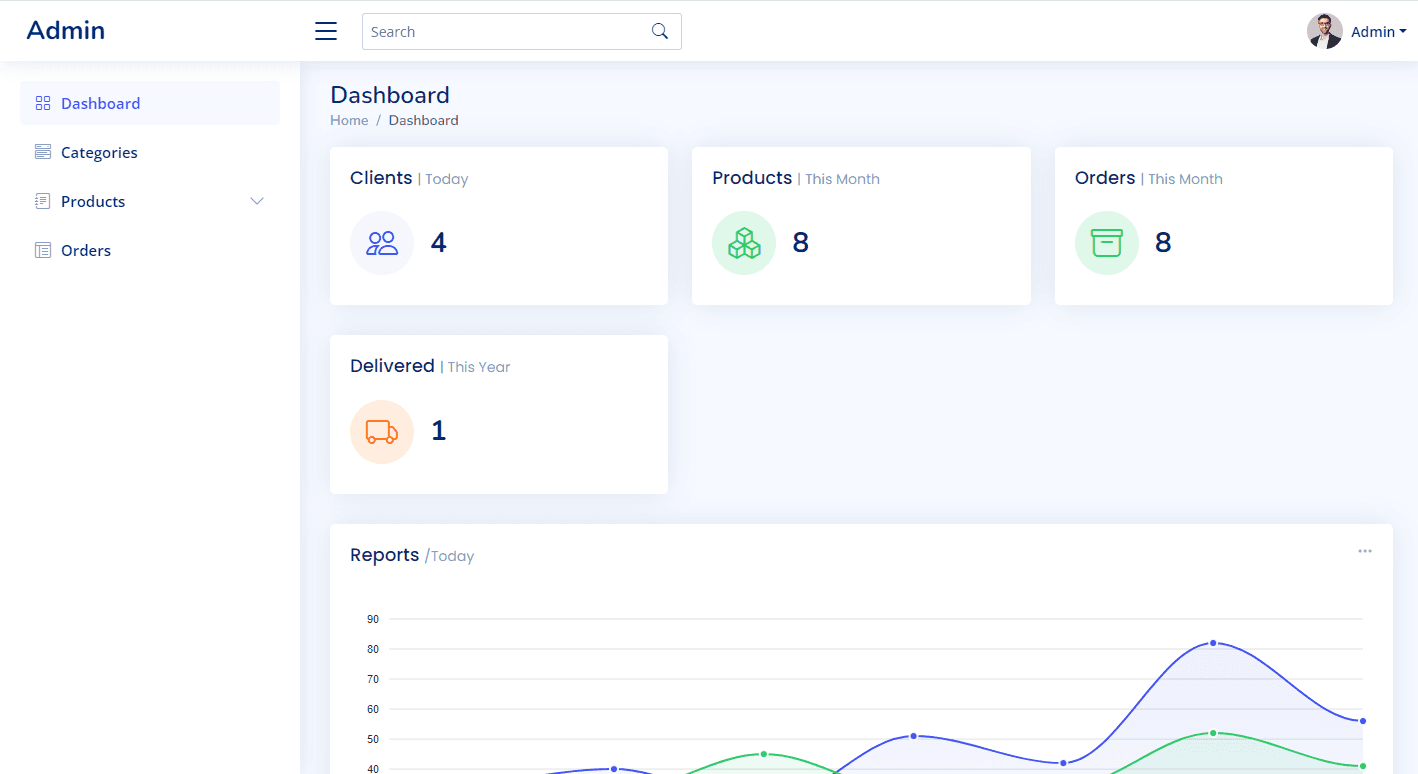This screenshot has height=774, width=1418.
Task: Click the Clients people icon
Action: 382,243
